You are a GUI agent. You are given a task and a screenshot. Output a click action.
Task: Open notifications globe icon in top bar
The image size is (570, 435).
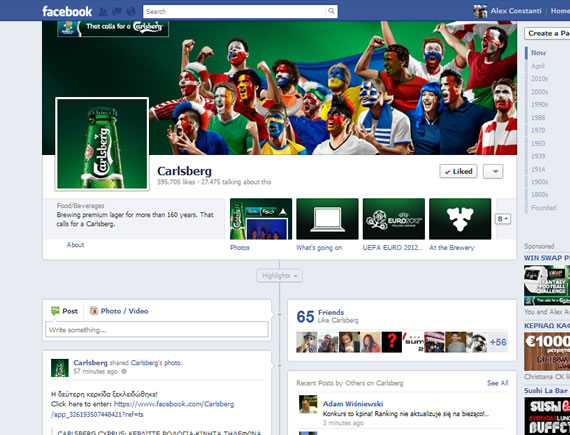(131, 12)
